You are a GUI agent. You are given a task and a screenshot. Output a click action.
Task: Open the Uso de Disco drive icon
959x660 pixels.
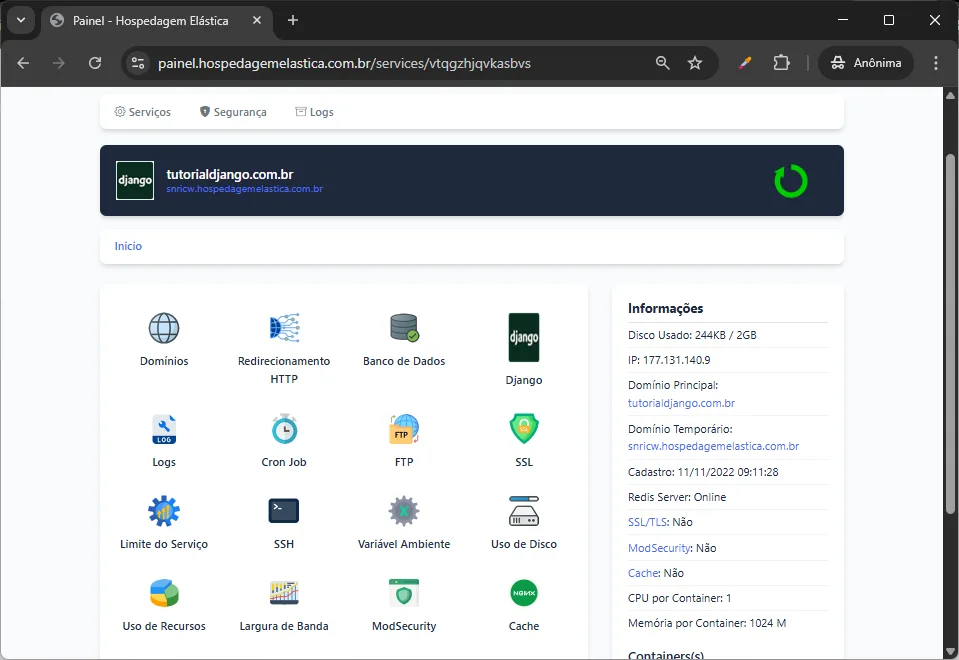click(524, 511)
